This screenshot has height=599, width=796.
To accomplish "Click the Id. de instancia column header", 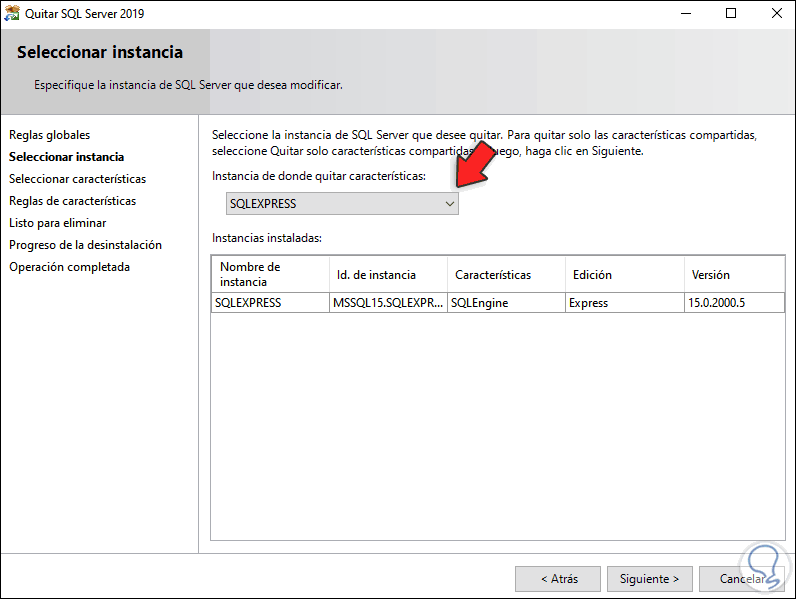I will pyautogui.click(x=388, y=274).
